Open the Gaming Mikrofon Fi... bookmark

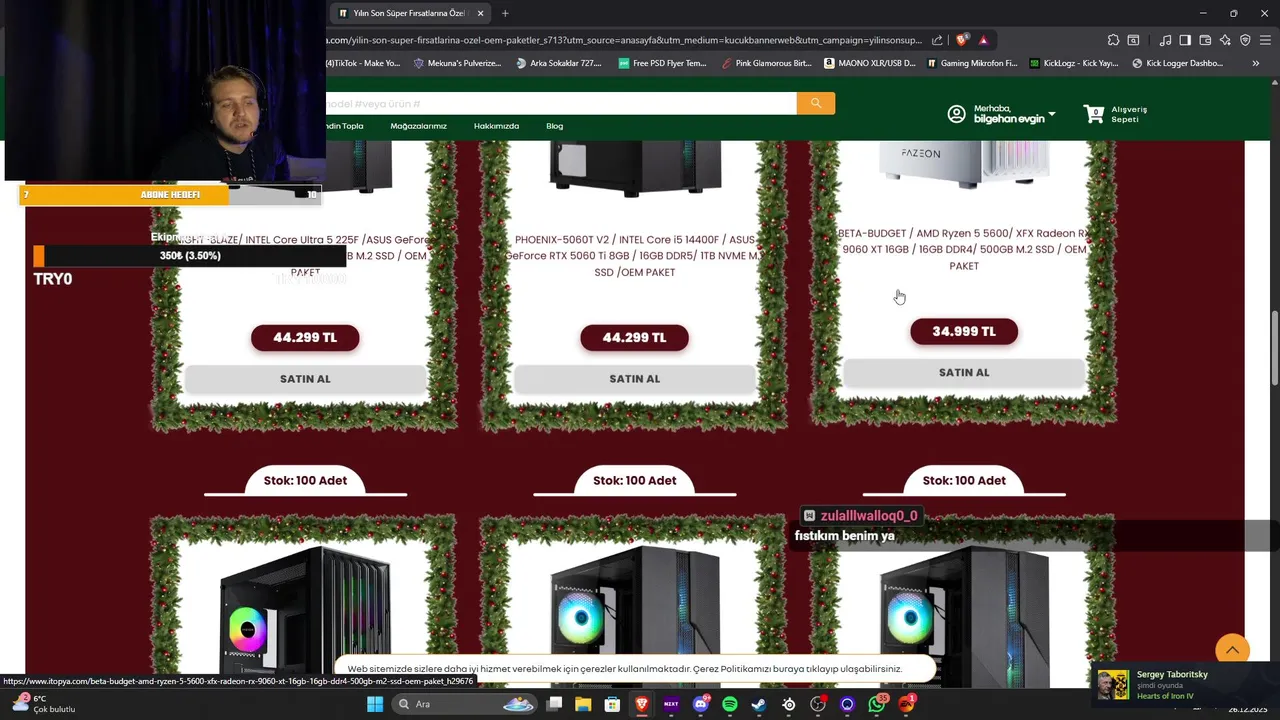click(973, 63)
